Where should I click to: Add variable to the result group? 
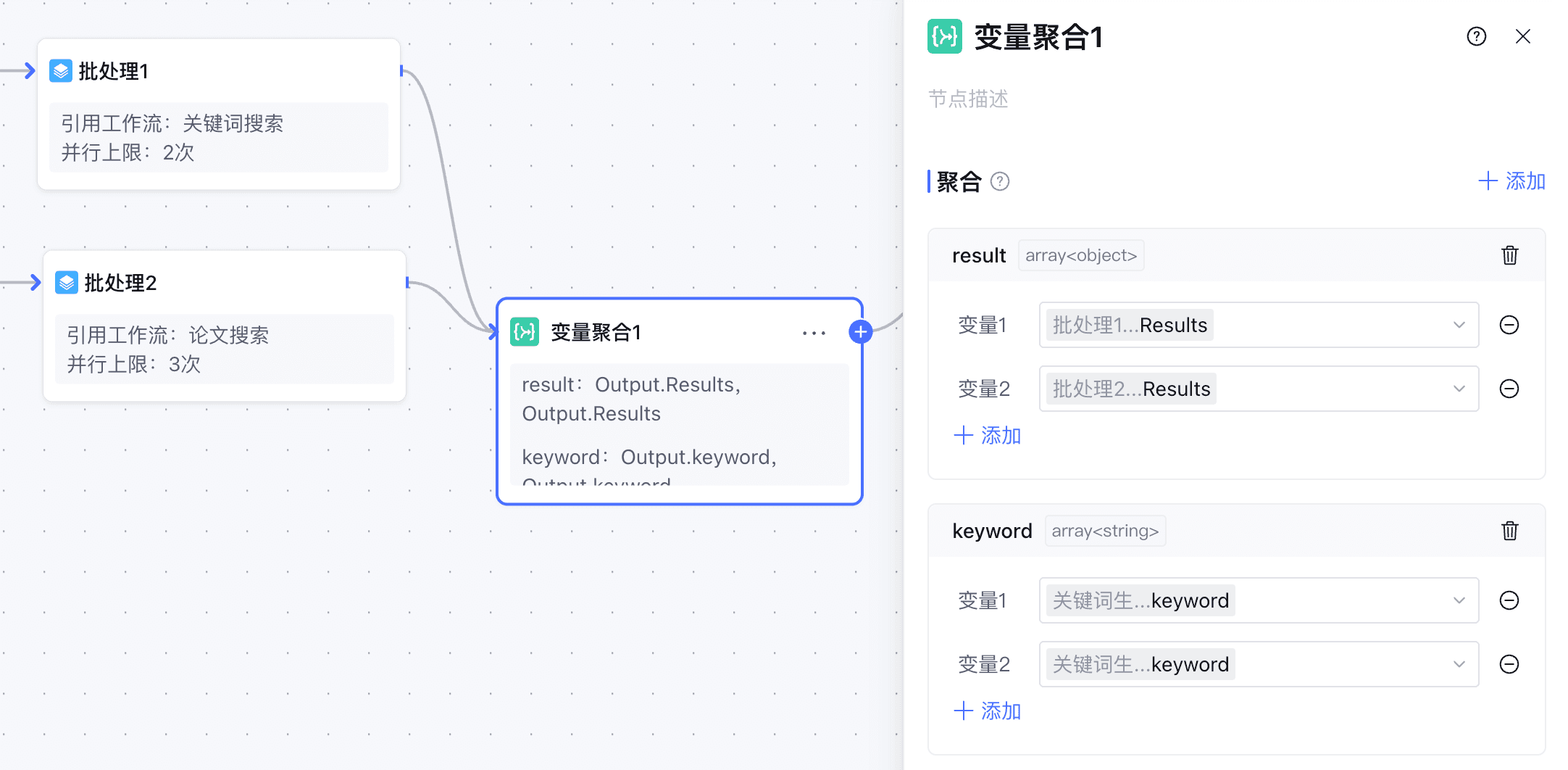[987, 436]
